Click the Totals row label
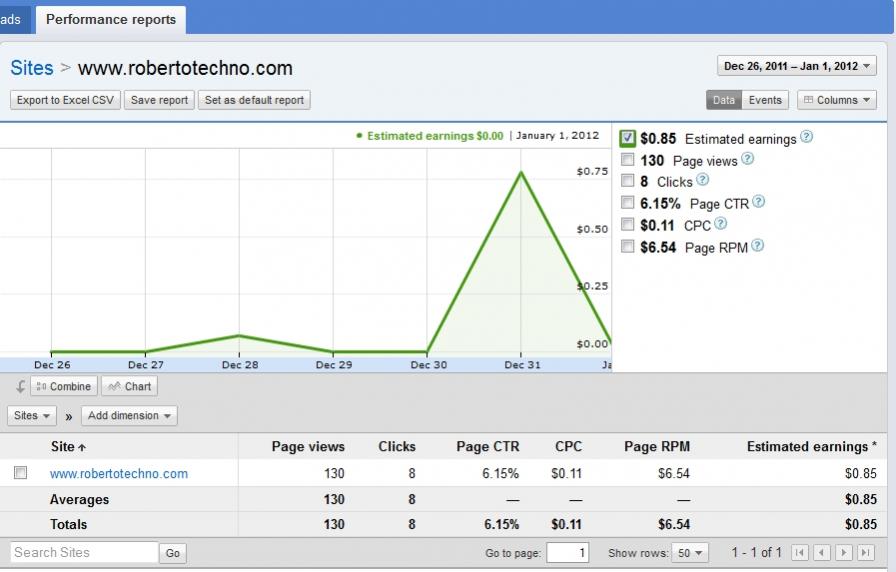This screenshot has height=572, width=896. [69, 524]
